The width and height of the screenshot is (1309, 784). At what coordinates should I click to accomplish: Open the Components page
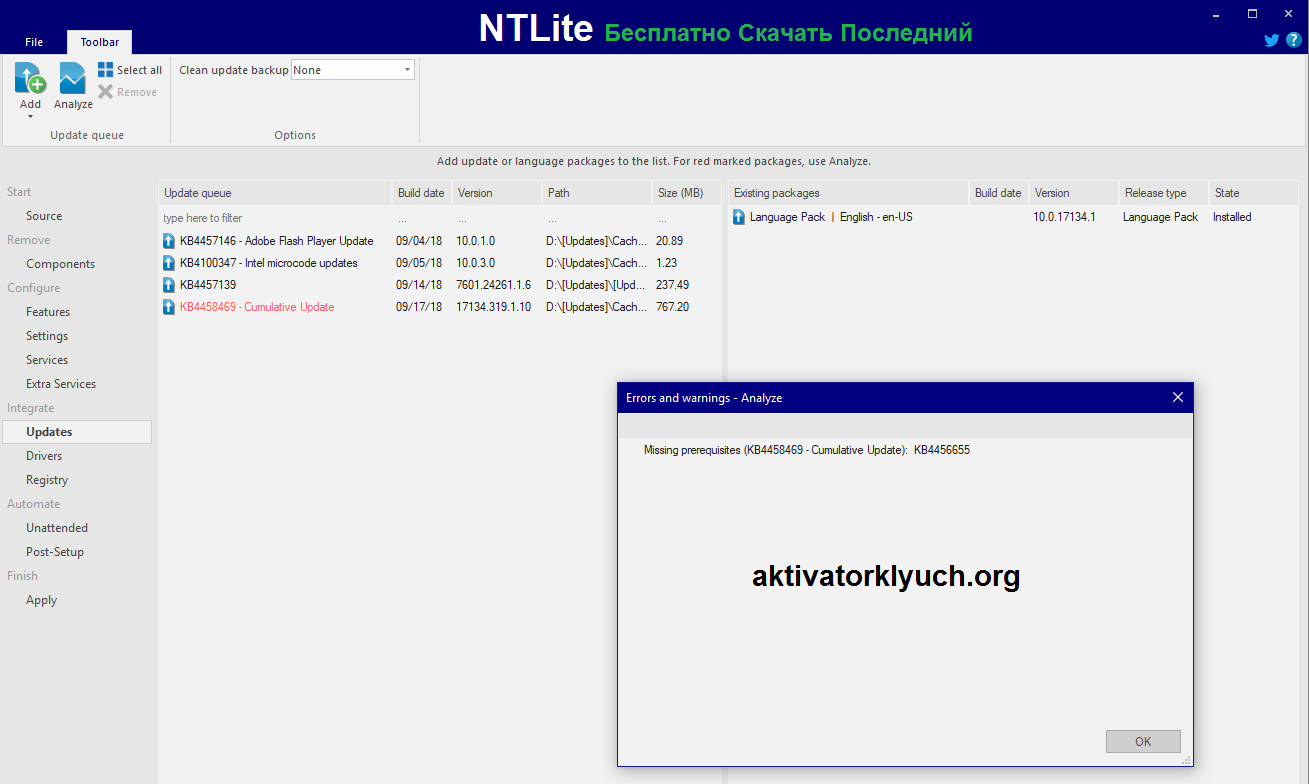(61, 264)
